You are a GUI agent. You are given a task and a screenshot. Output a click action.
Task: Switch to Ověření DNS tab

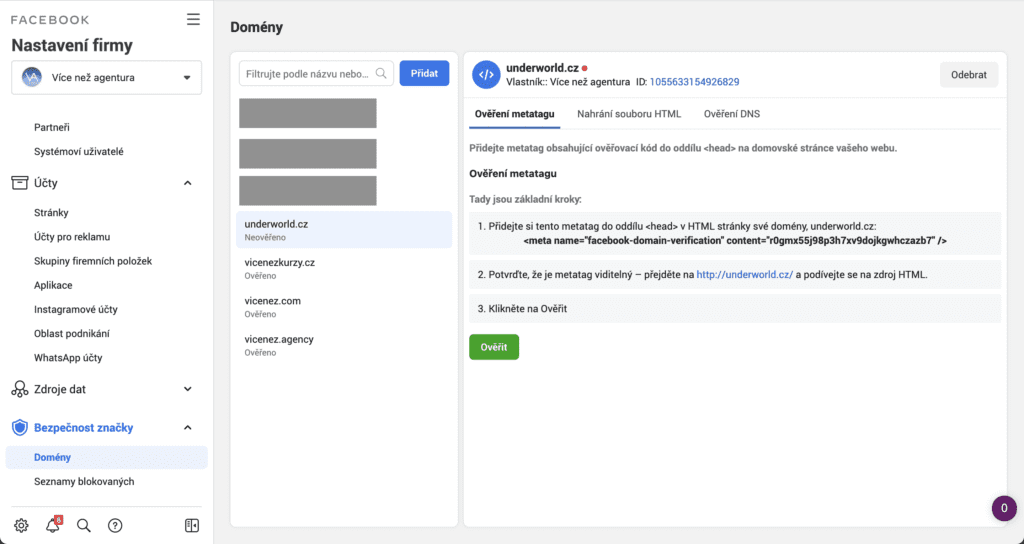click(x=731, y=114)
